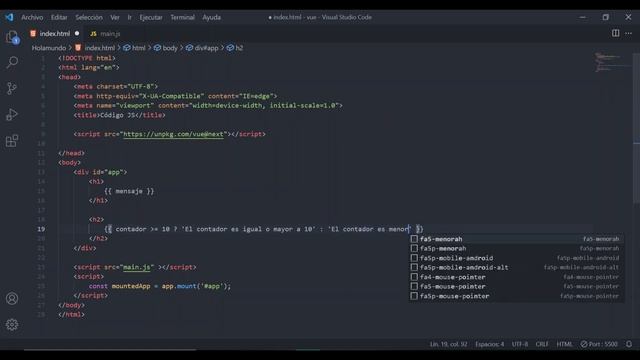The height and width of the screenshot is (360, 640).
Task: Open the Ayuda menu
Action: [x=211, y=17]
